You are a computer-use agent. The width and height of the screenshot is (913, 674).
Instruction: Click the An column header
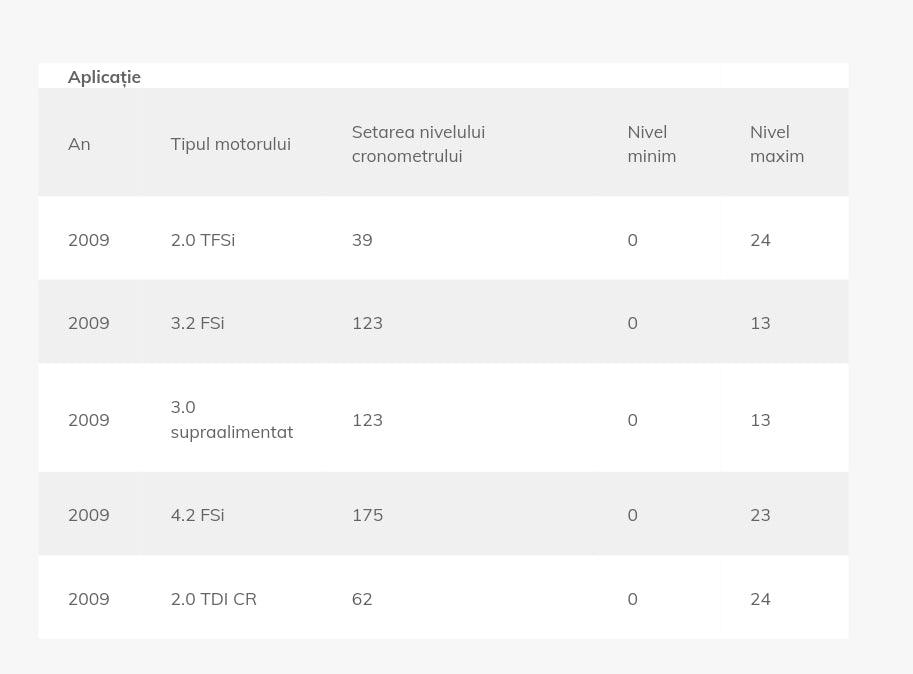tap(79, 144)
